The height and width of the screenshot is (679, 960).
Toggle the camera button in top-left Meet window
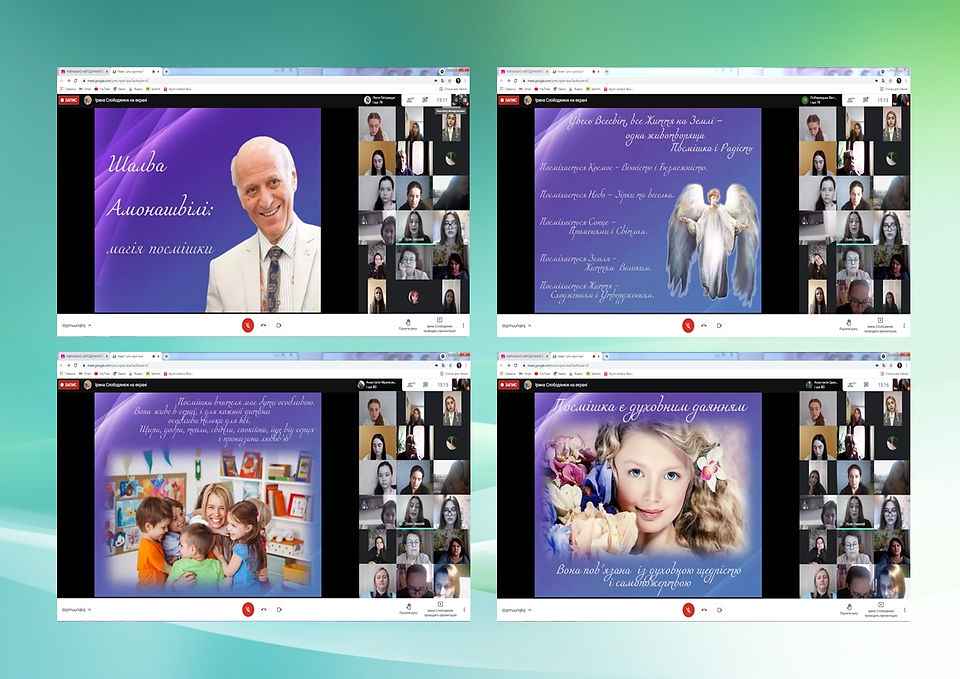click(279, 325)
